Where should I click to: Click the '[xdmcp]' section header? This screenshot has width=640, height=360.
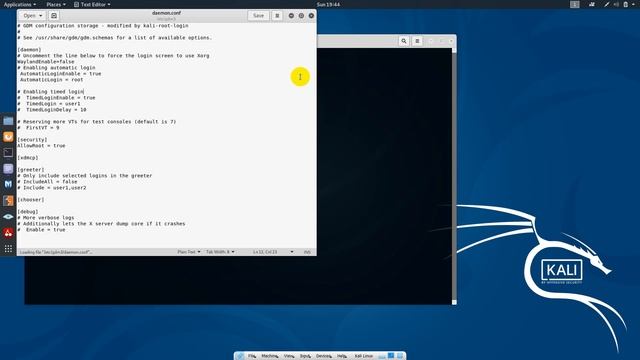coord(28,158)
